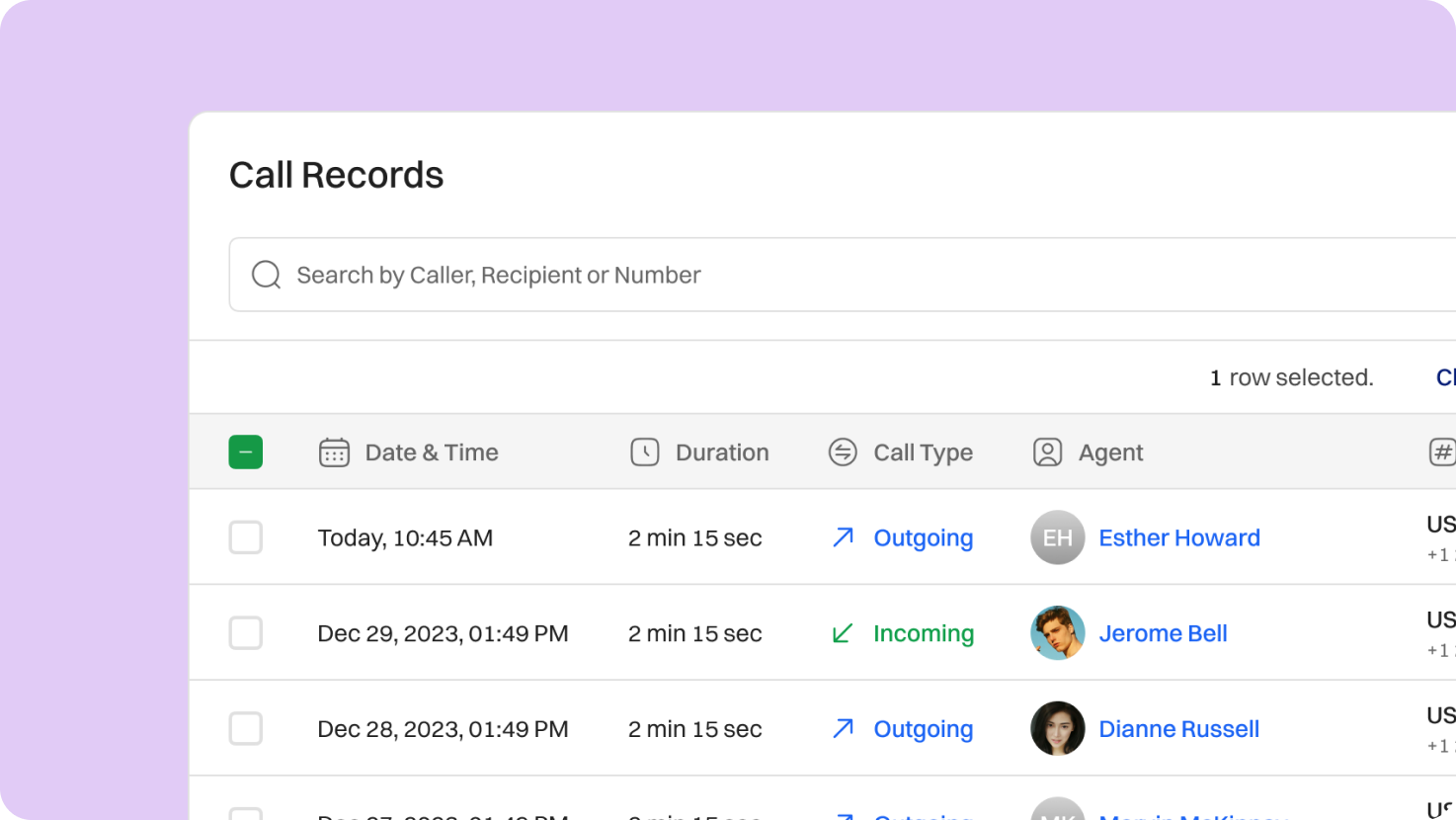The height and width of the screenshot is (820, 1456).
Task: Open Dianne Russell's agent link
Action: pyautogui.click(x=1178, y=729)
